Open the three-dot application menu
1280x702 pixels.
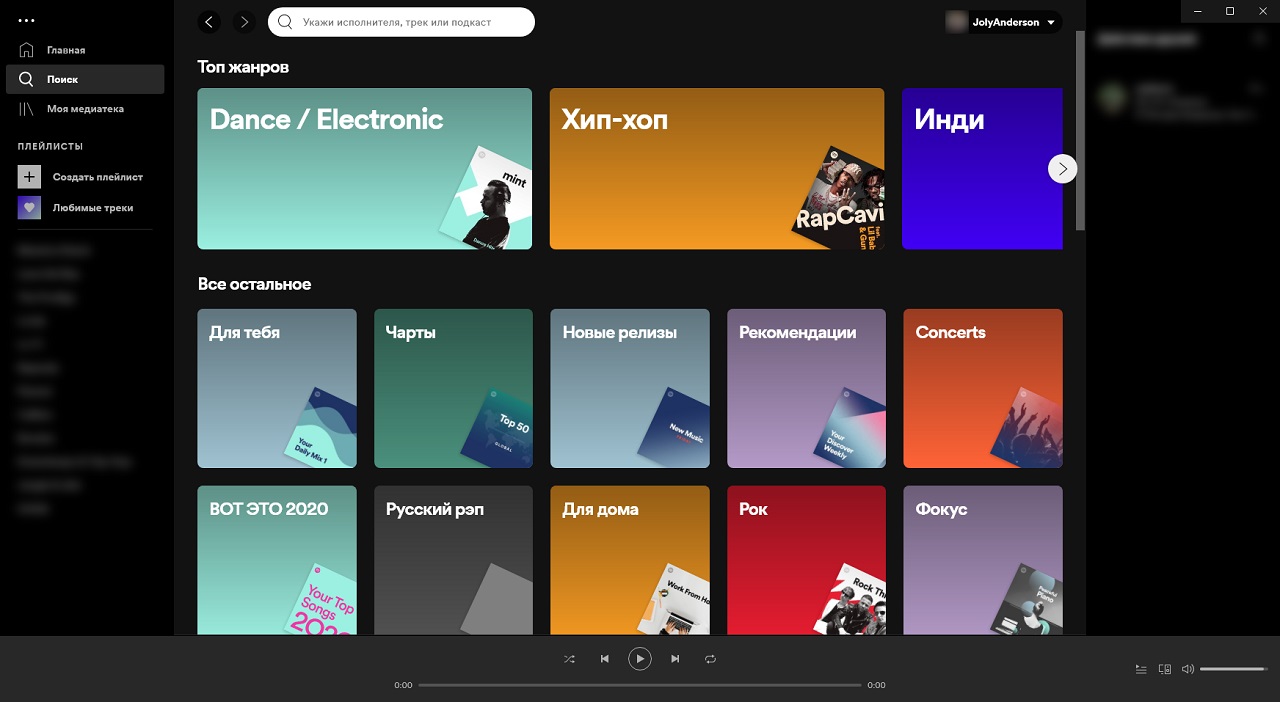click(x=26, y=20)
